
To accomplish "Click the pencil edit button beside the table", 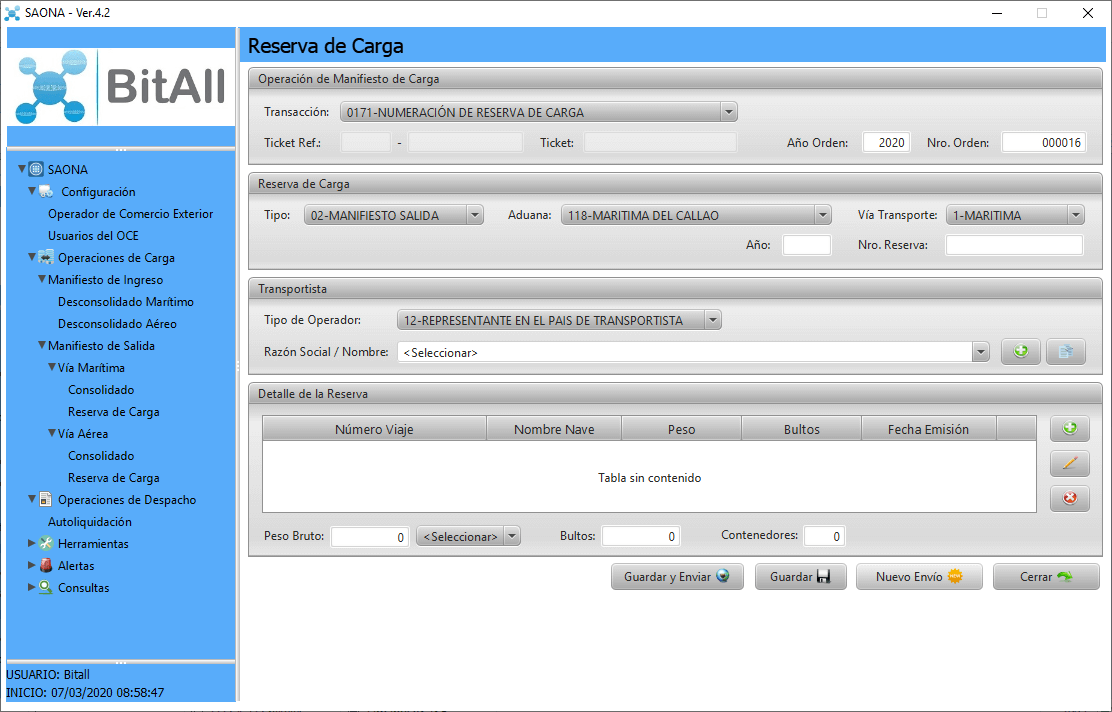I will coord(1069,463).
